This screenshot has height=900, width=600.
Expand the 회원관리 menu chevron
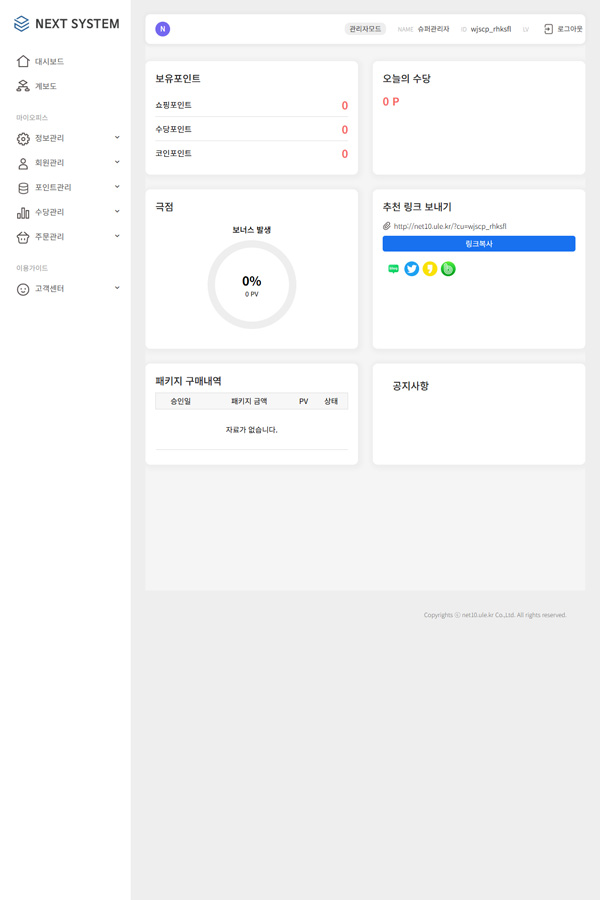(117, 162)
